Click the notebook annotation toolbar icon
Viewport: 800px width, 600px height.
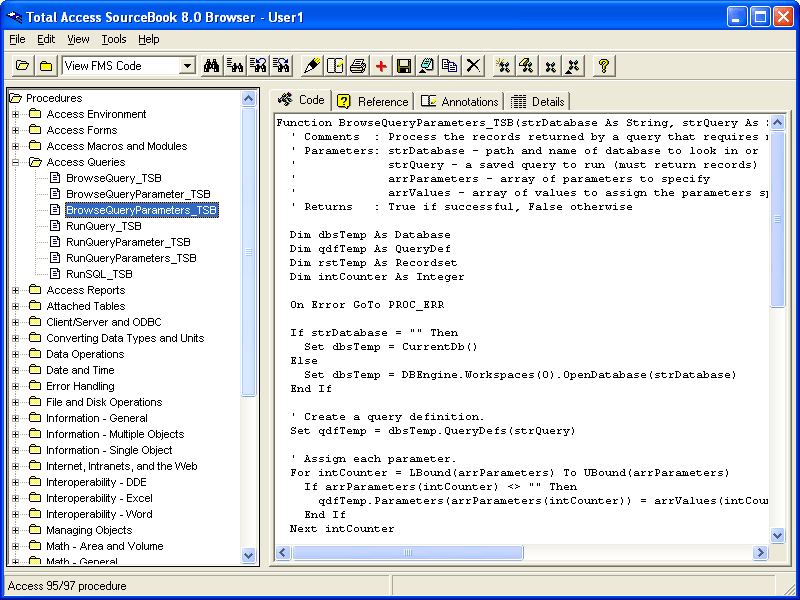click(335, 66)
